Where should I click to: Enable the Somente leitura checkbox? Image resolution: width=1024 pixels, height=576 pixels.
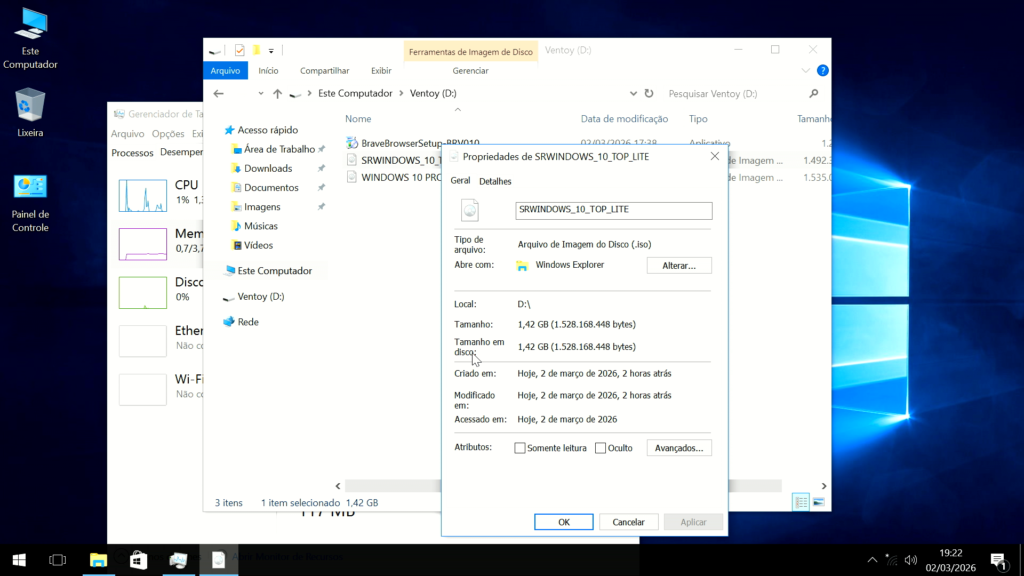(x=520, y=448)
